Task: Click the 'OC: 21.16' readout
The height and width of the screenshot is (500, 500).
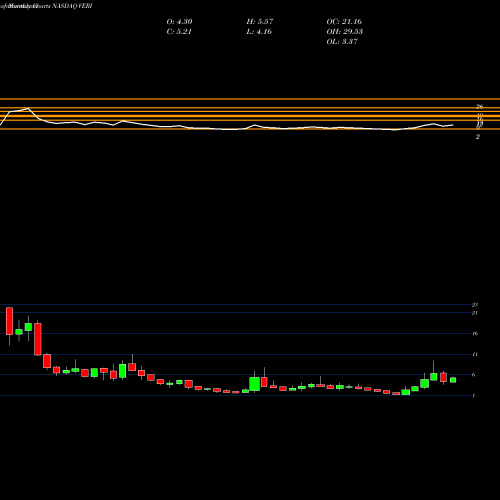Action: [344, 22]
